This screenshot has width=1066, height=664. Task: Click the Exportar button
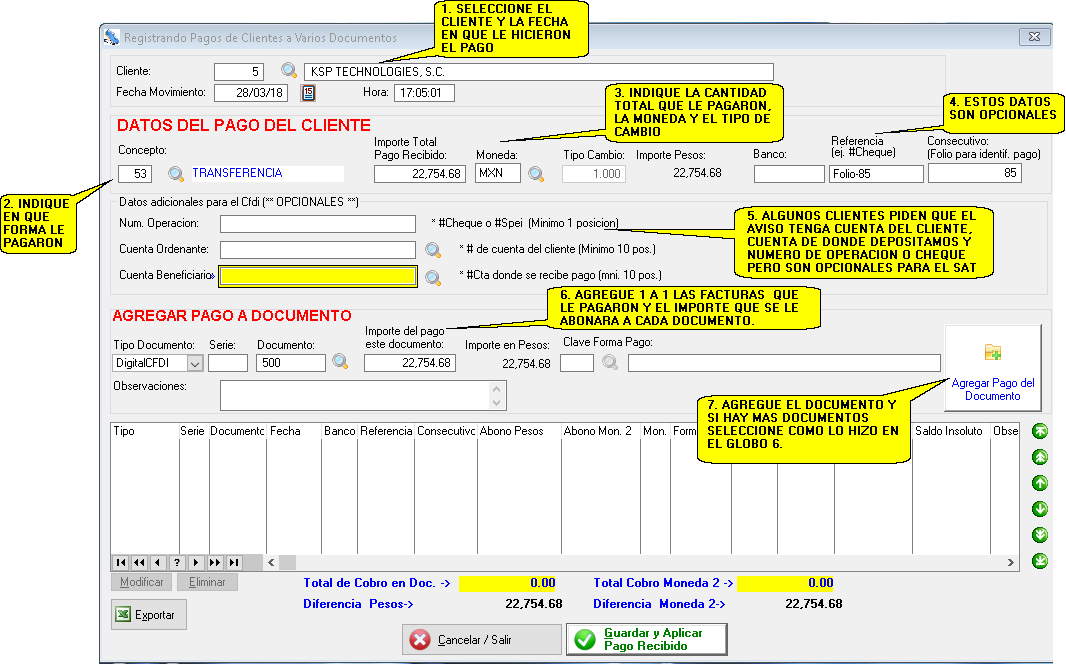(149, 615)
